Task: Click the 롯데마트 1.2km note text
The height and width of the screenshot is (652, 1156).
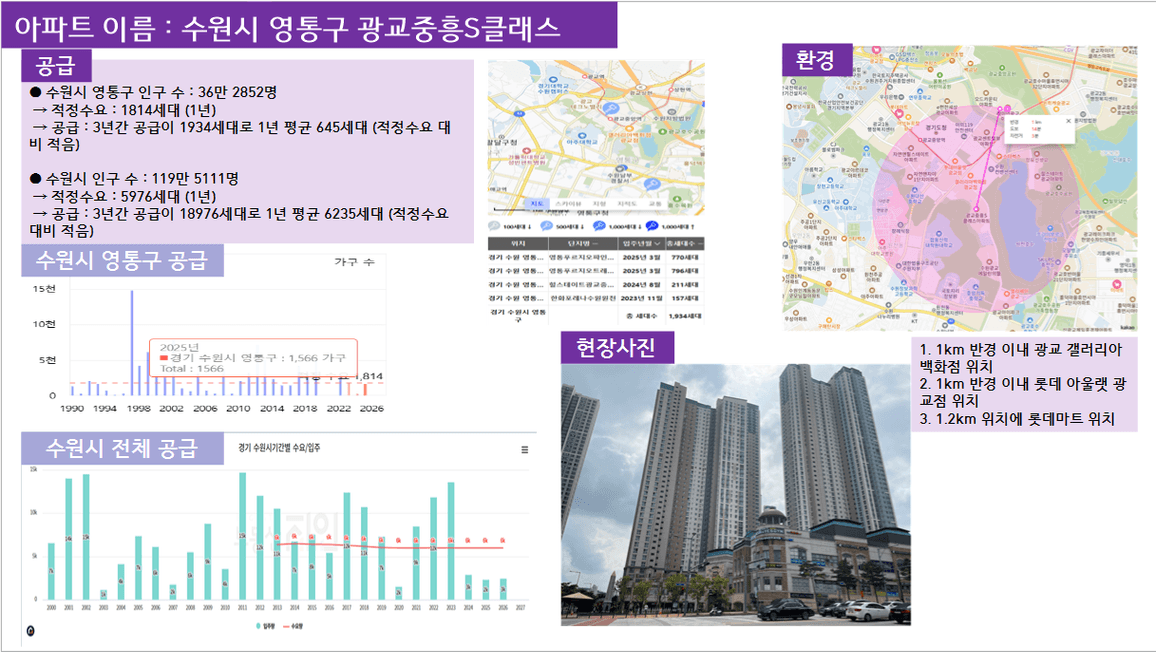Action: pyautogui.click(x=1017, y=419)
